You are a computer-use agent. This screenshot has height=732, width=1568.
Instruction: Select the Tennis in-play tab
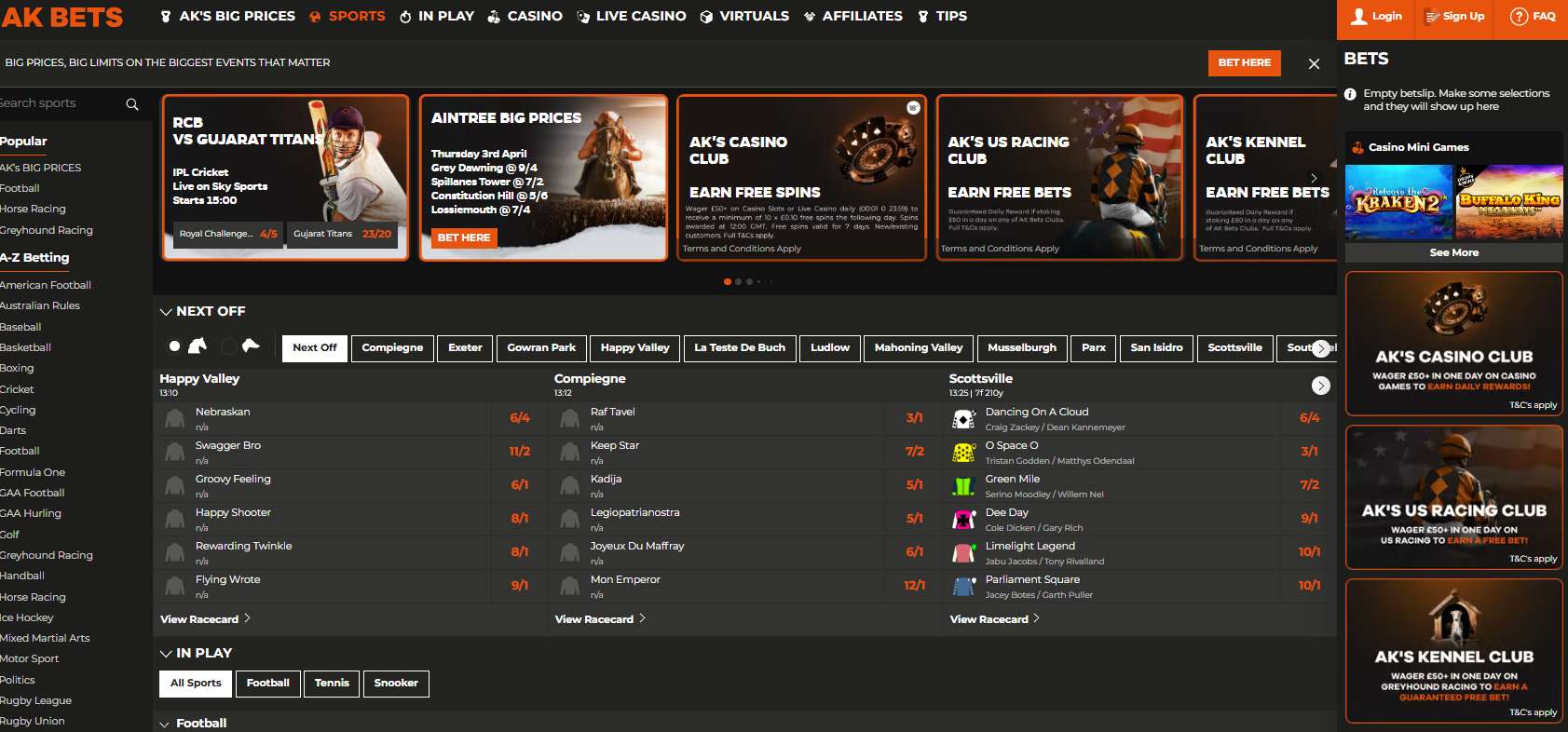click(x=332, y=684)
